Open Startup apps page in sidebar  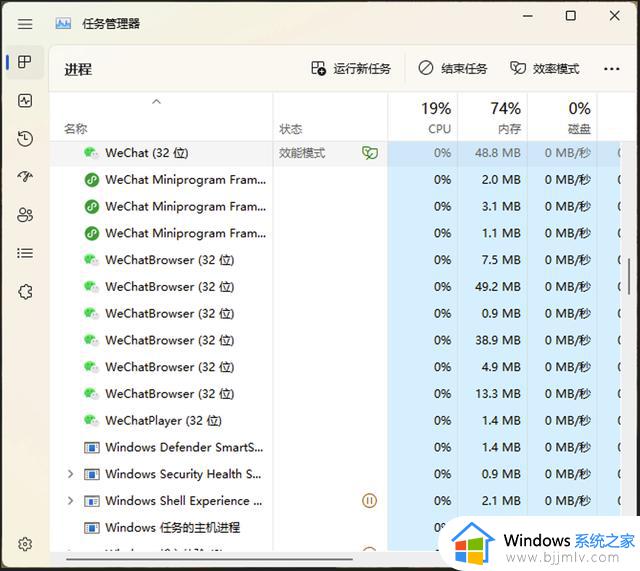pyautogui.click(x=25, y=177)
